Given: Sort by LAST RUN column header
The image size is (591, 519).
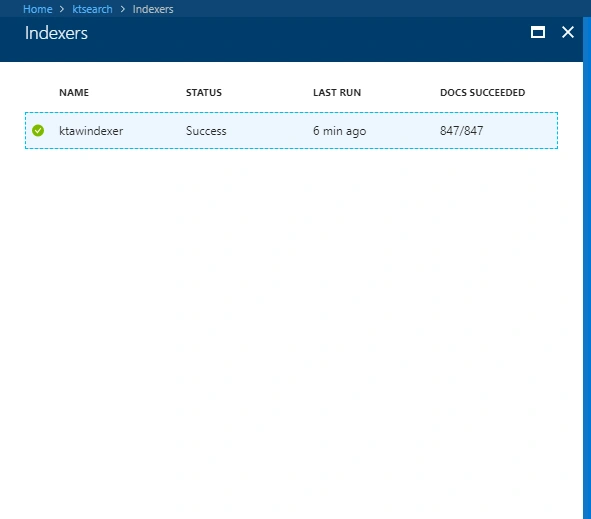Looking at the screenshot, I should coord(337,93).
